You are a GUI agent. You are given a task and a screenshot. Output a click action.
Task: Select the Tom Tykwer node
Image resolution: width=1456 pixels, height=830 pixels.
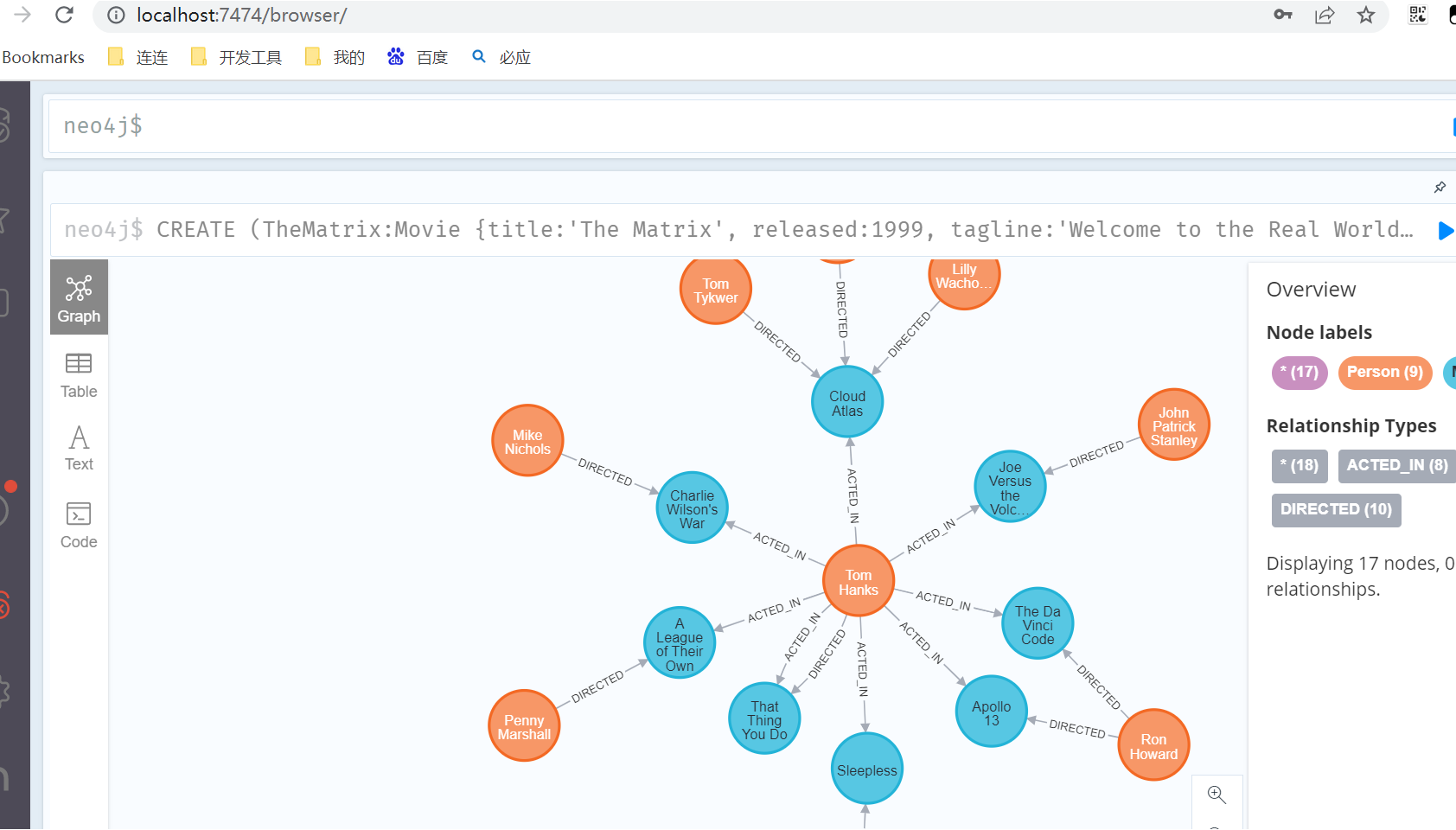[716, 290]
